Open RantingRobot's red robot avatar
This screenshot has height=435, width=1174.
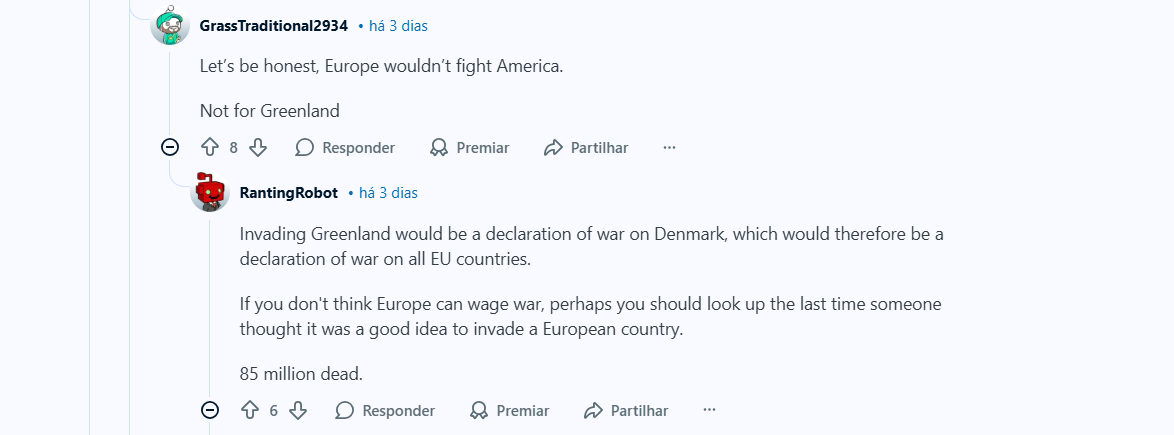210,192
